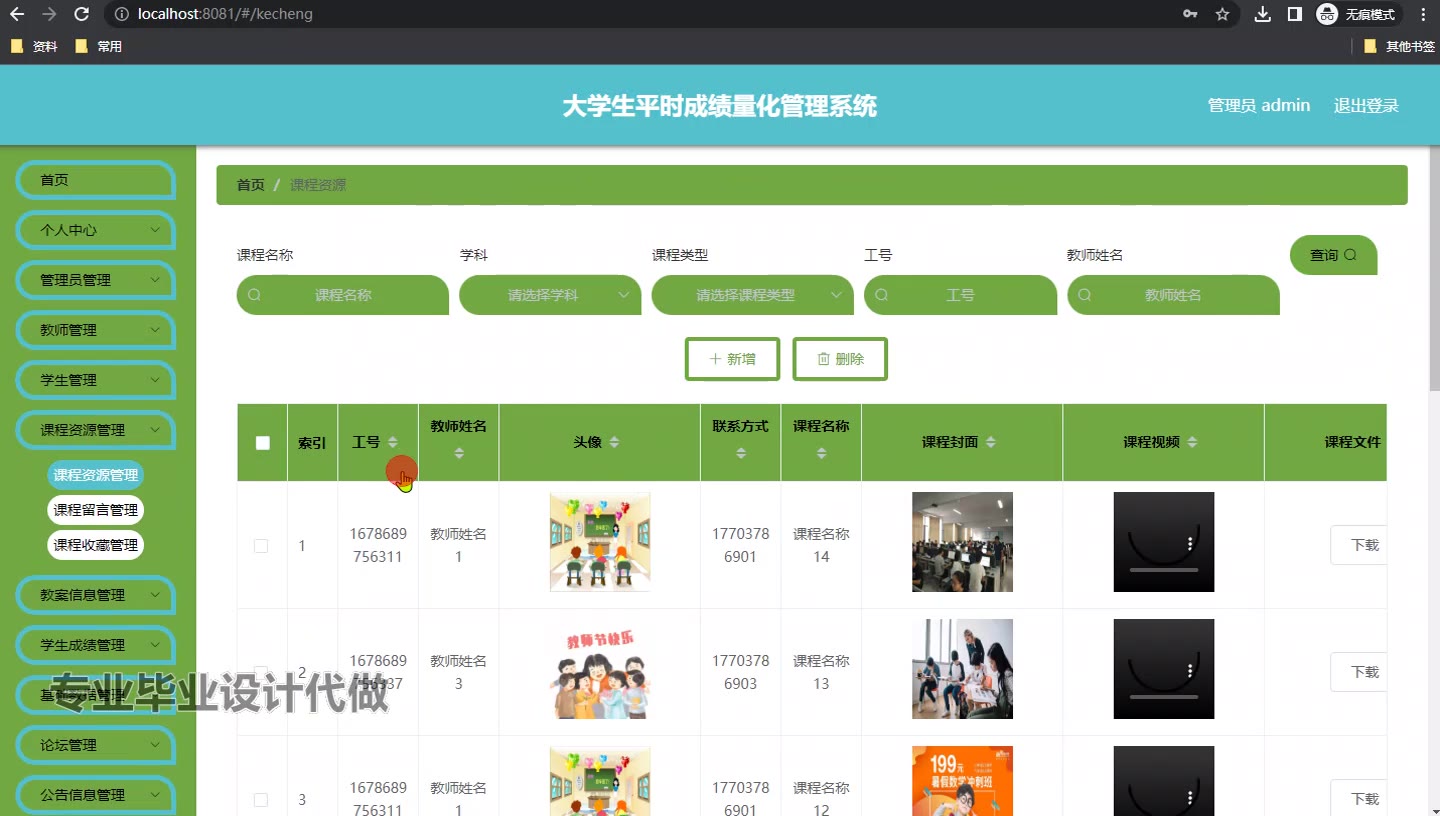Focus the 教师姓名 search field

click(x=1173, y=295)
